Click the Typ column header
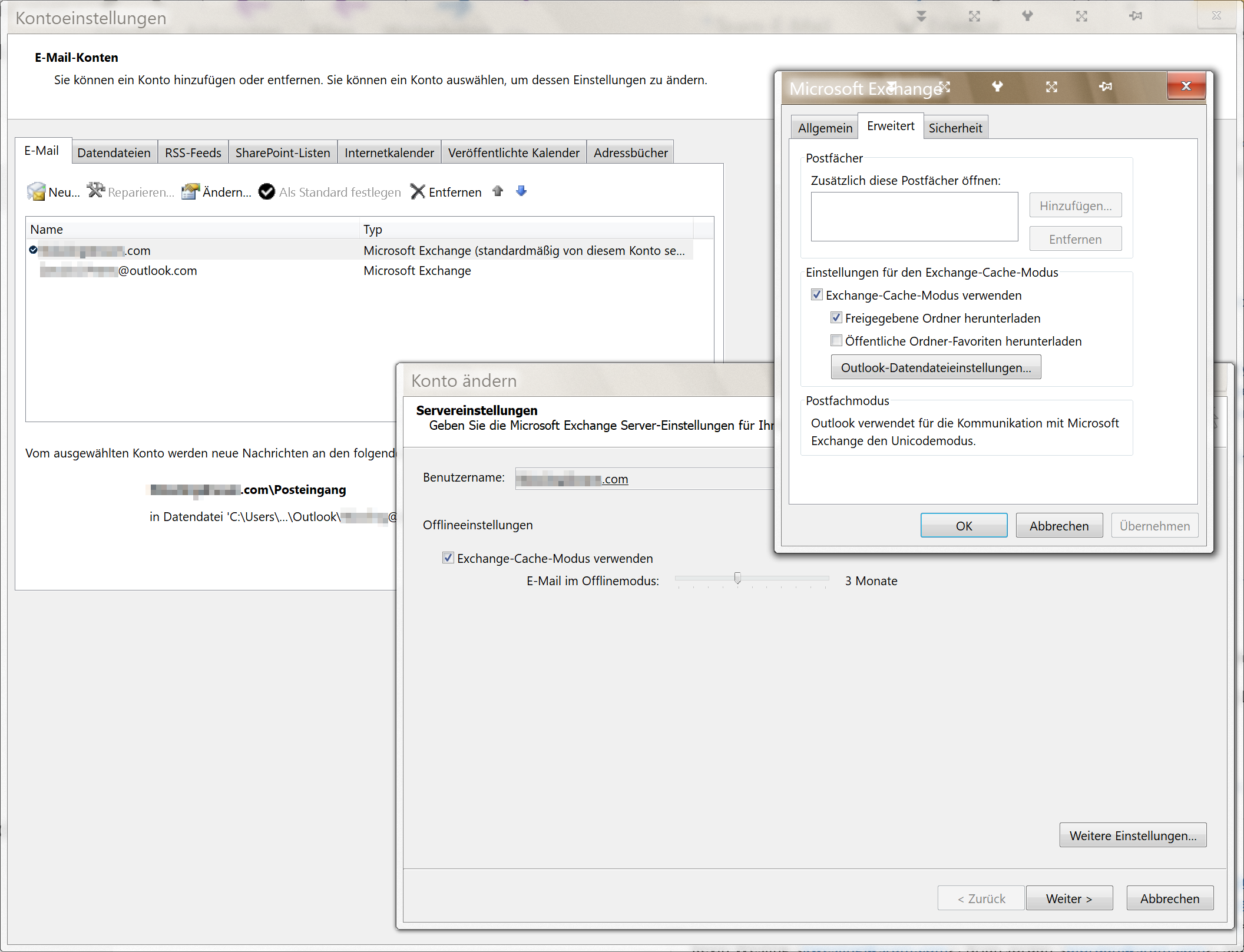 [x=527, y=229]
